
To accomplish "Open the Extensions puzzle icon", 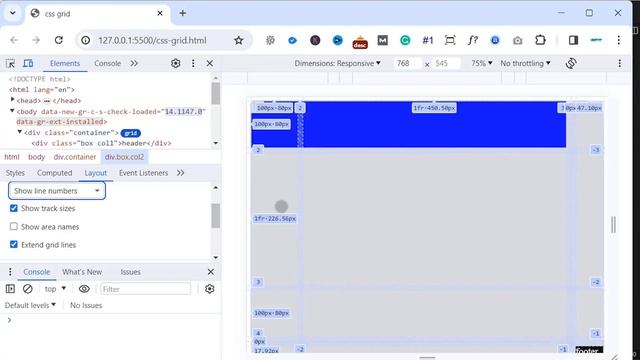I will pos(540,40).
